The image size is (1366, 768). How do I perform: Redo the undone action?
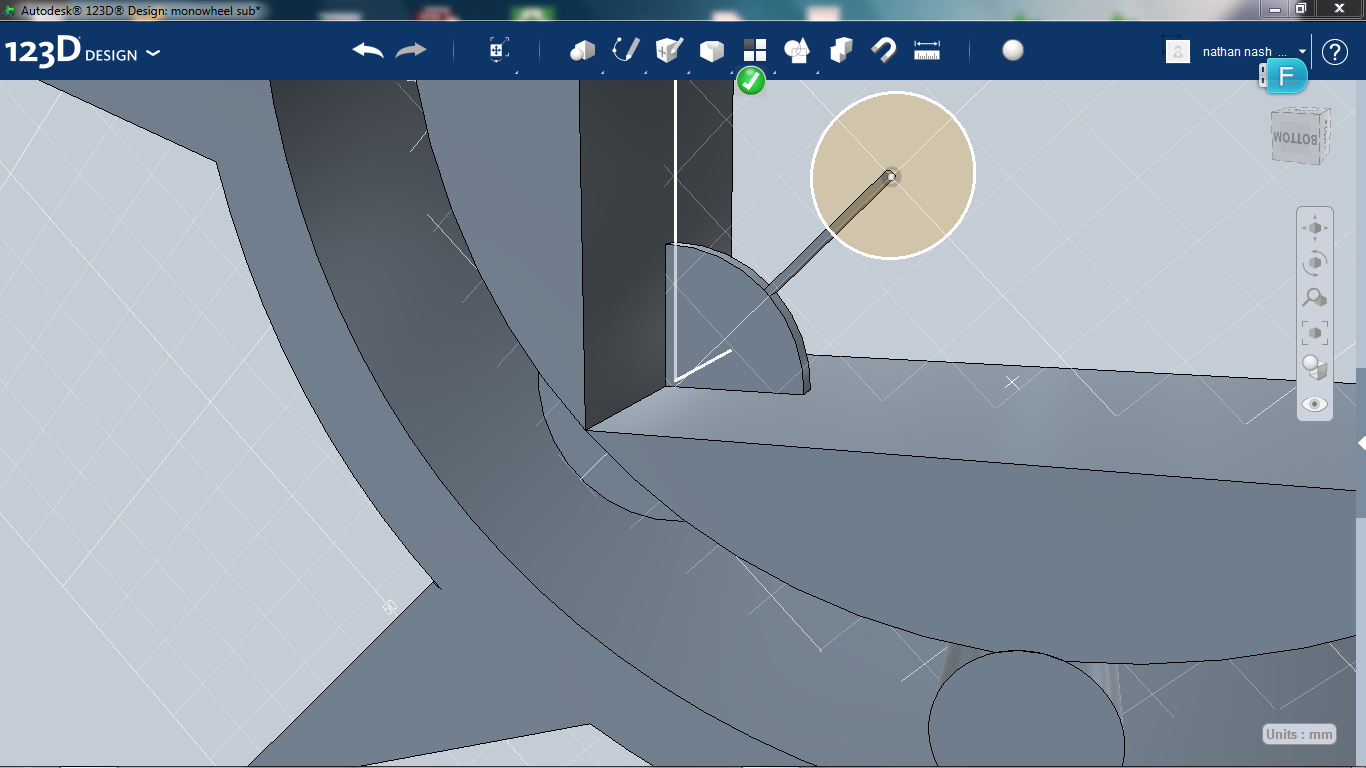click(411, 50)
